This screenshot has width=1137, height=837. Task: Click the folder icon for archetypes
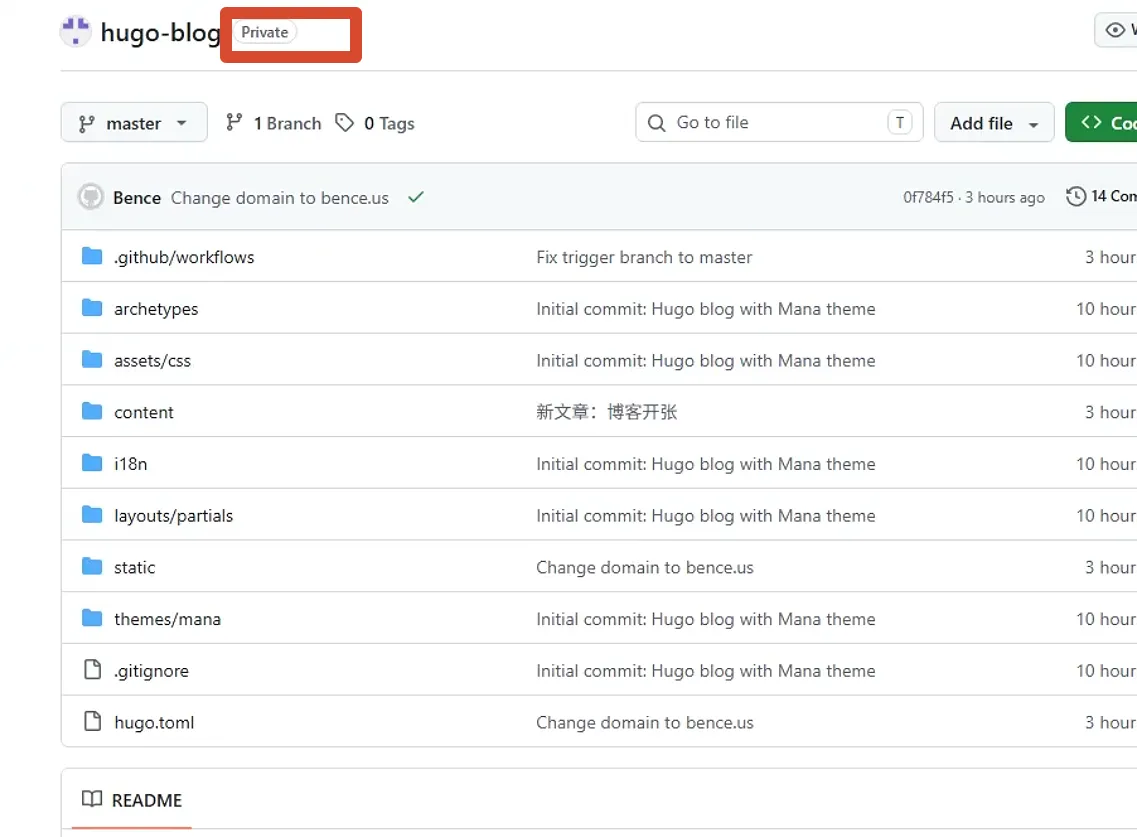click(92, 308)
